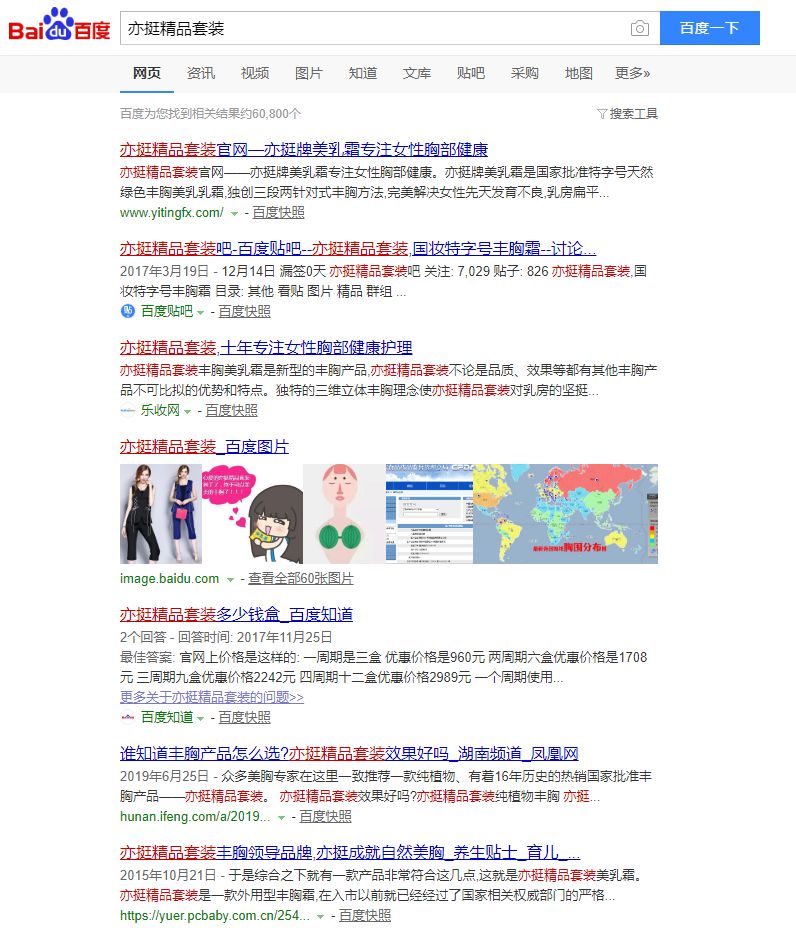This screenshot has width=796, height=934.
Task: Expand arrow next to yuer.pcbaby.com.cn
Action: coord(321,917)
